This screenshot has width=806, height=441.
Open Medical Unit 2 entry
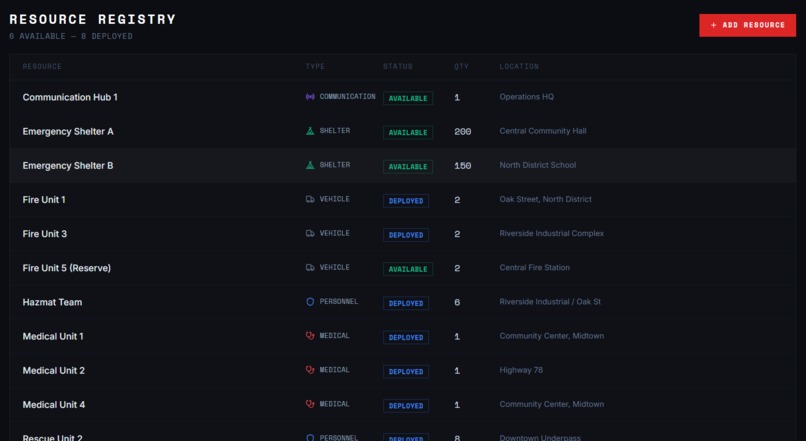point(402,371)
